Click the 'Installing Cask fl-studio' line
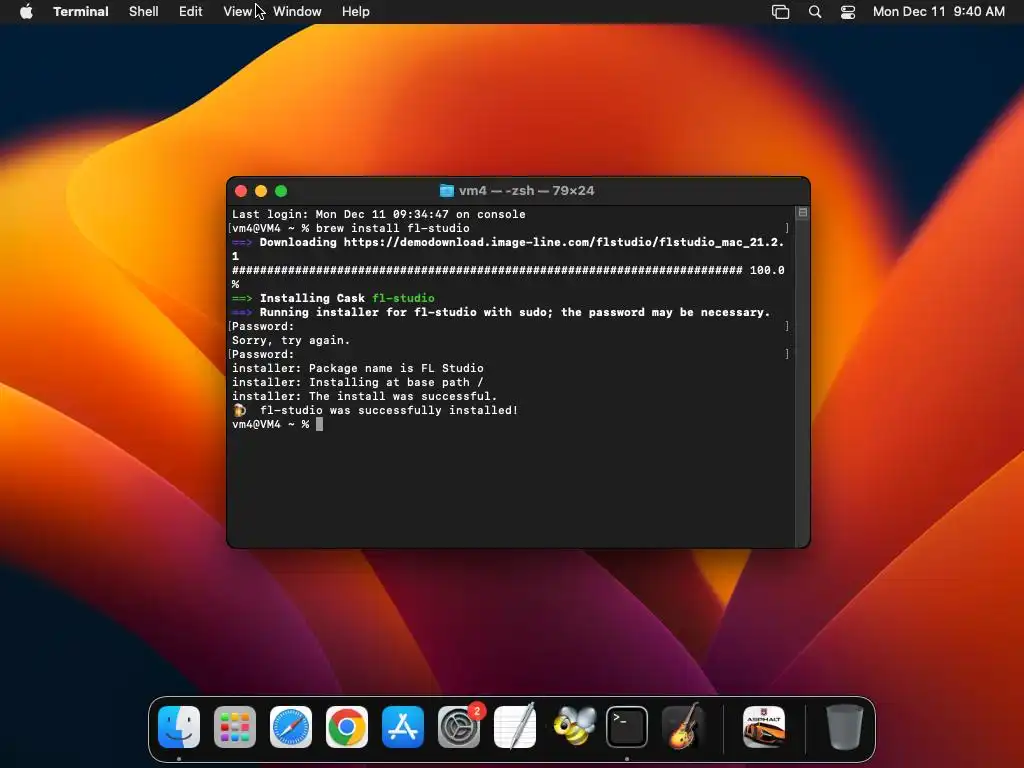Screen dimensions: 1024x768 (333, 298)
